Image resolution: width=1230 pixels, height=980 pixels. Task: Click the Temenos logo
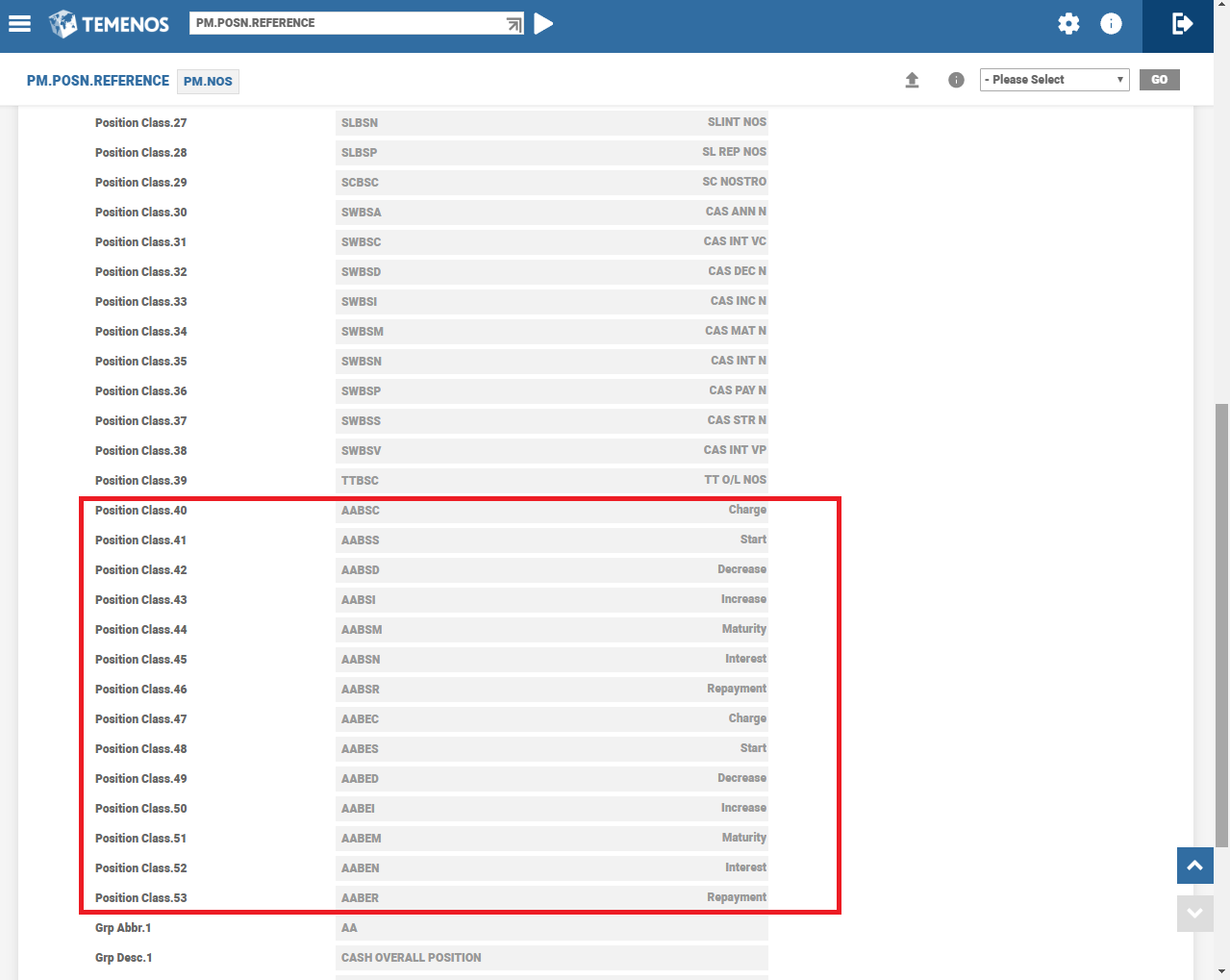[110, 24]
